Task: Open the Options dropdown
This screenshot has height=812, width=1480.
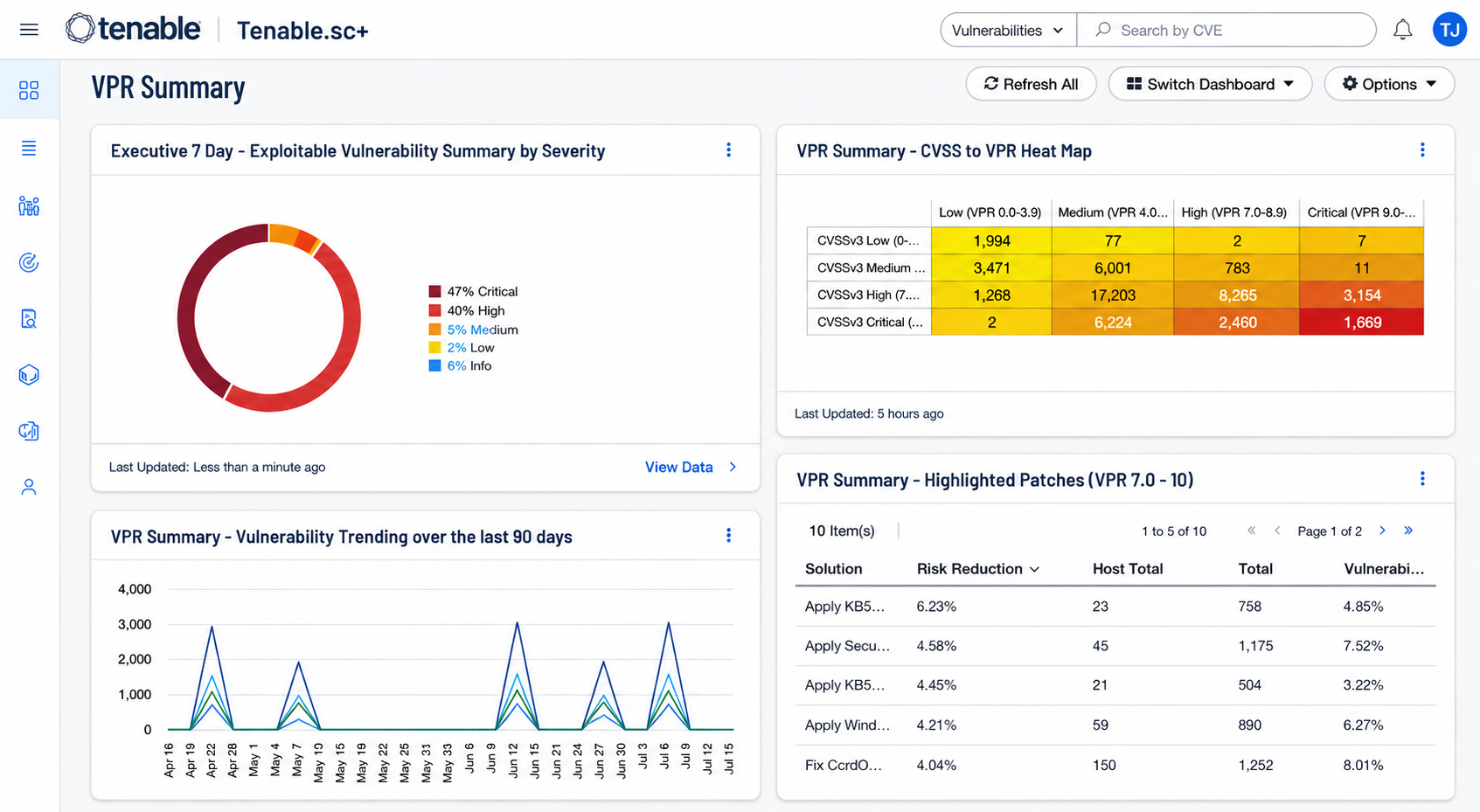Action: [1389, 84]
